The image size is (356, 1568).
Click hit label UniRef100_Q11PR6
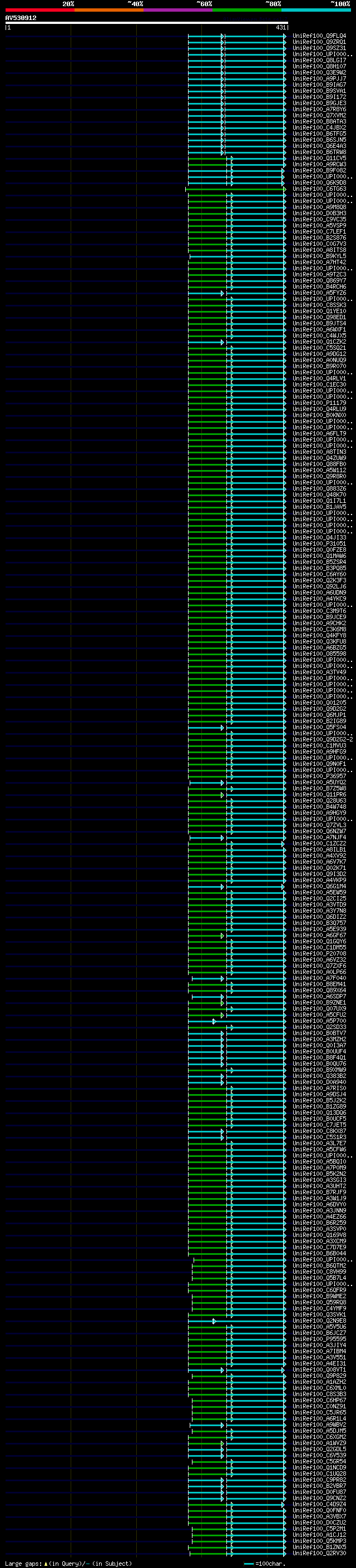click(319, 795)
